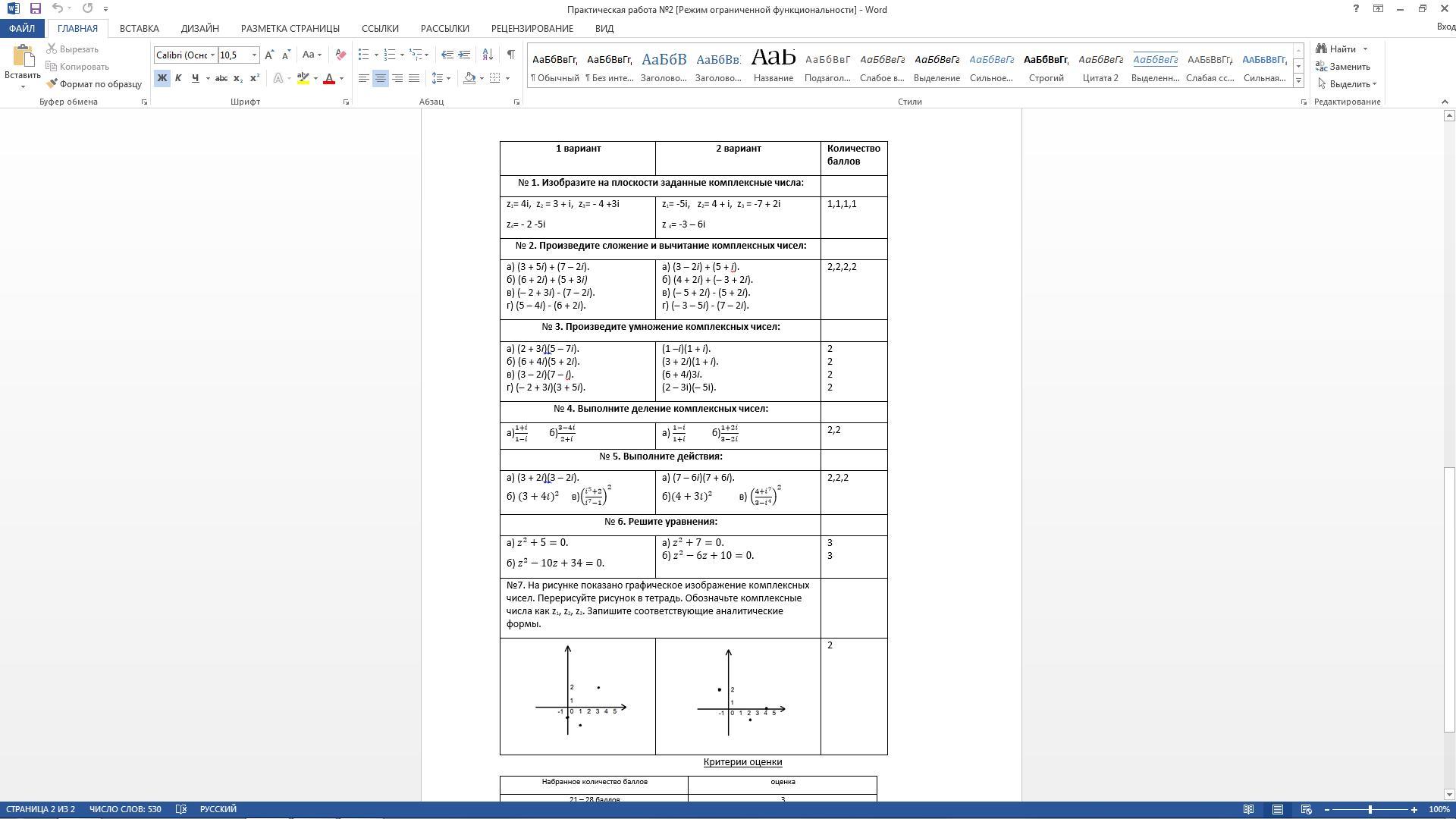Click the Sort A-Z icon
This screenshot has height=819, width=1456.
pyautogui.click(x=488, y=55)
